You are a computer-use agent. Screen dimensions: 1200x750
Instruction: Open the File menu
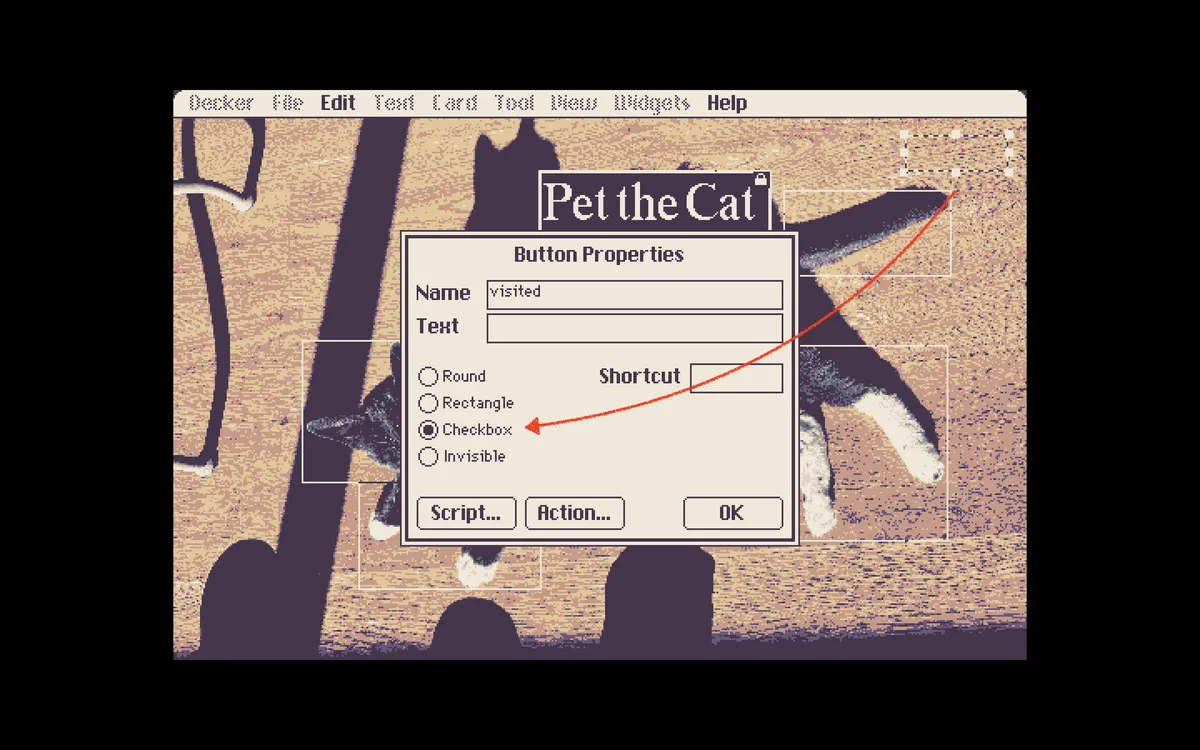pos(288,103)
